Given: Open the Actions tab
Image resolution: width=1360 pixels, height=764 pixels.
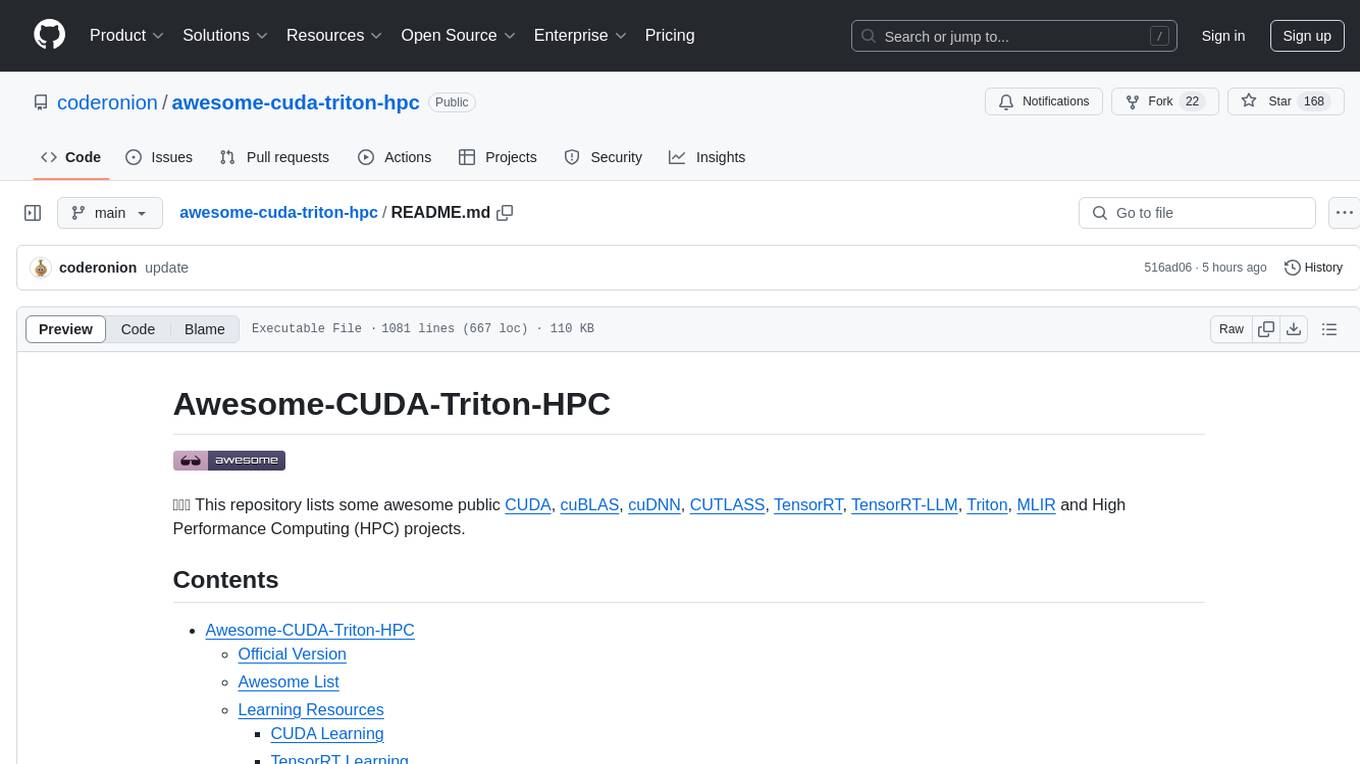Looking at the screenshot, I should 394,157.
